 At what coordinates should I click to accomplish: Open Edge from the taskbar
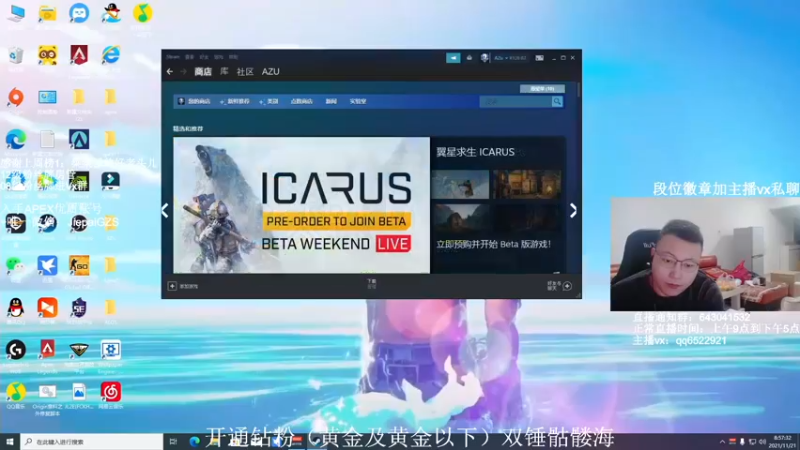pos(194,442)
